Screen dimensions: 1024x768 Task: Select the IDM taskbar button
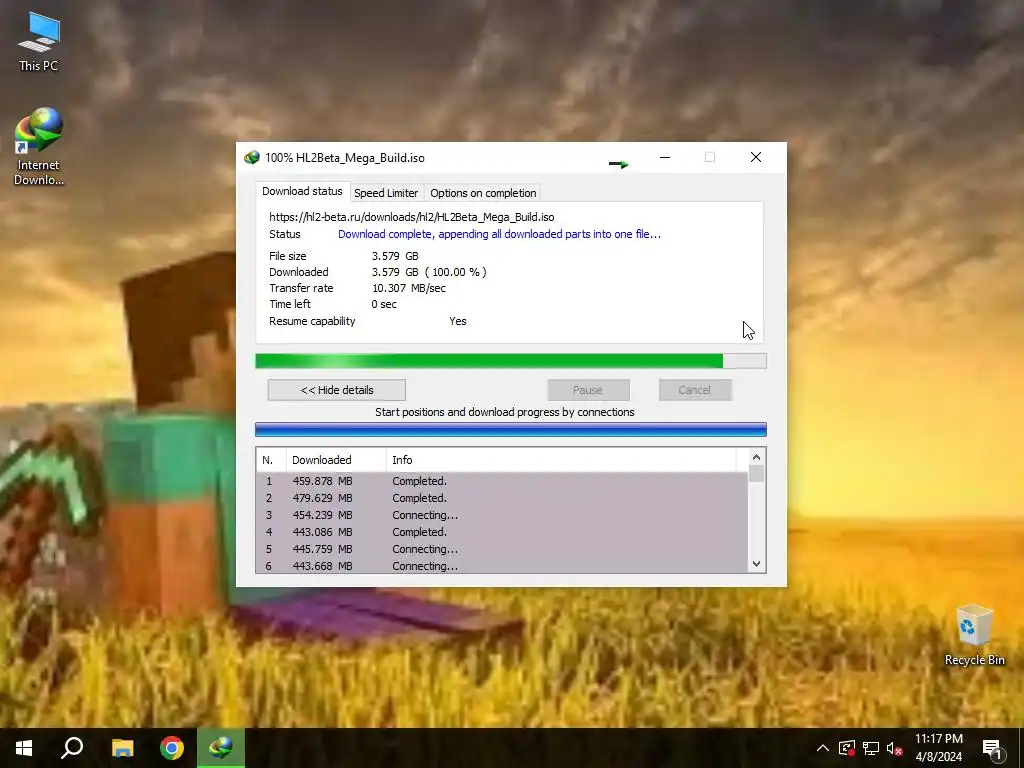(221, 748)
